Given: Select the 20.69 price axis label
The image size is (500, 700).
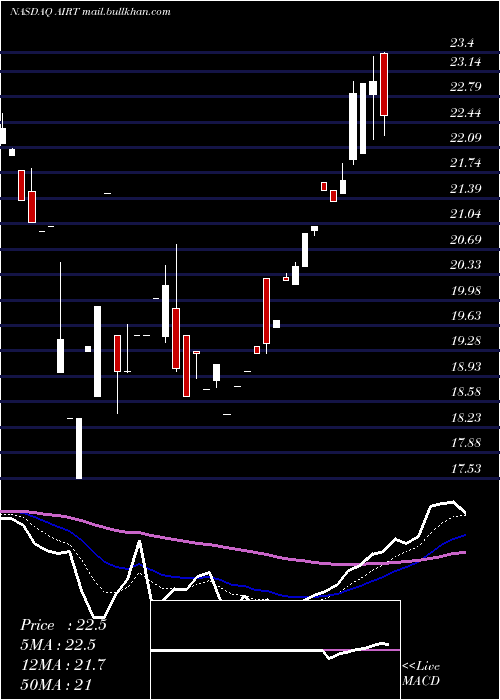Looking at the screenshot, I should [466, 240].
